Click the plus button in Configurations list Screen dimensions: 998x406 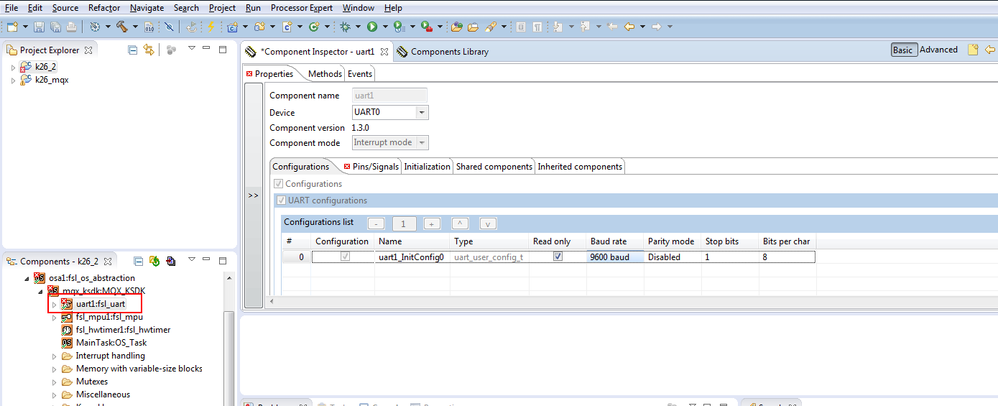pyautogui.click(x=432, y=224)
